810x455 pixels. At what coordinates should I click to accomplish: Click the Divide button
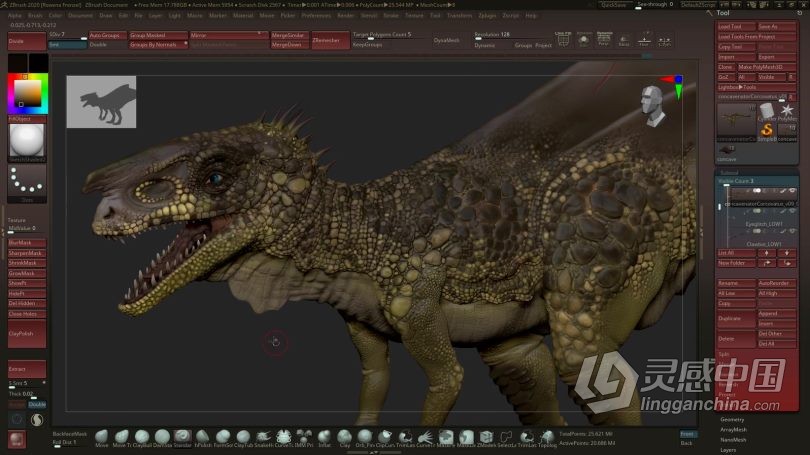(27, 41)
